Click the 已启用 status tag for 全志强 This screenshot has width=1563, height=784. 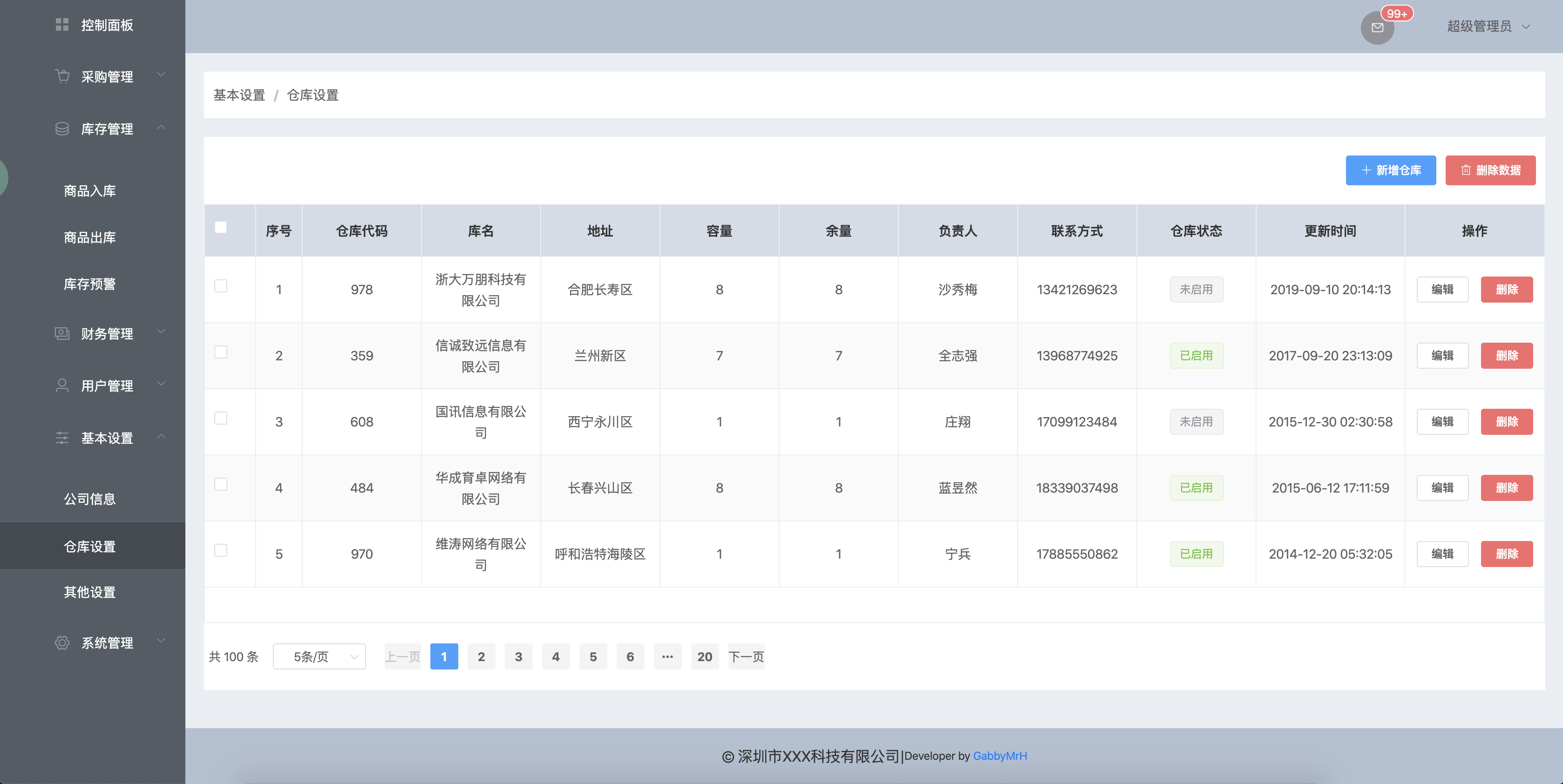[1196, 355]
